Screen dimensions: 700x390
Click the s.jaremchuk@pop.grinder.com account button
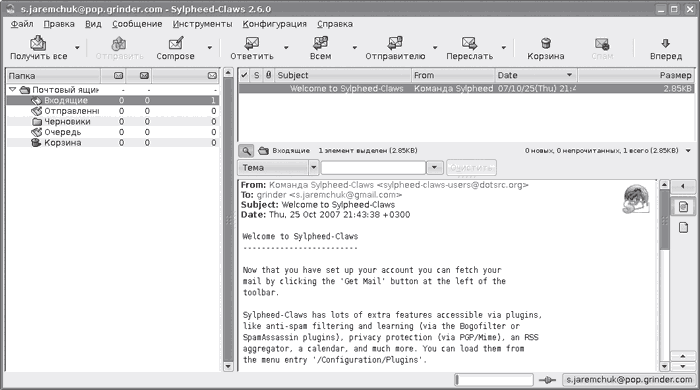pyautogui.click(x=629, y=380)
